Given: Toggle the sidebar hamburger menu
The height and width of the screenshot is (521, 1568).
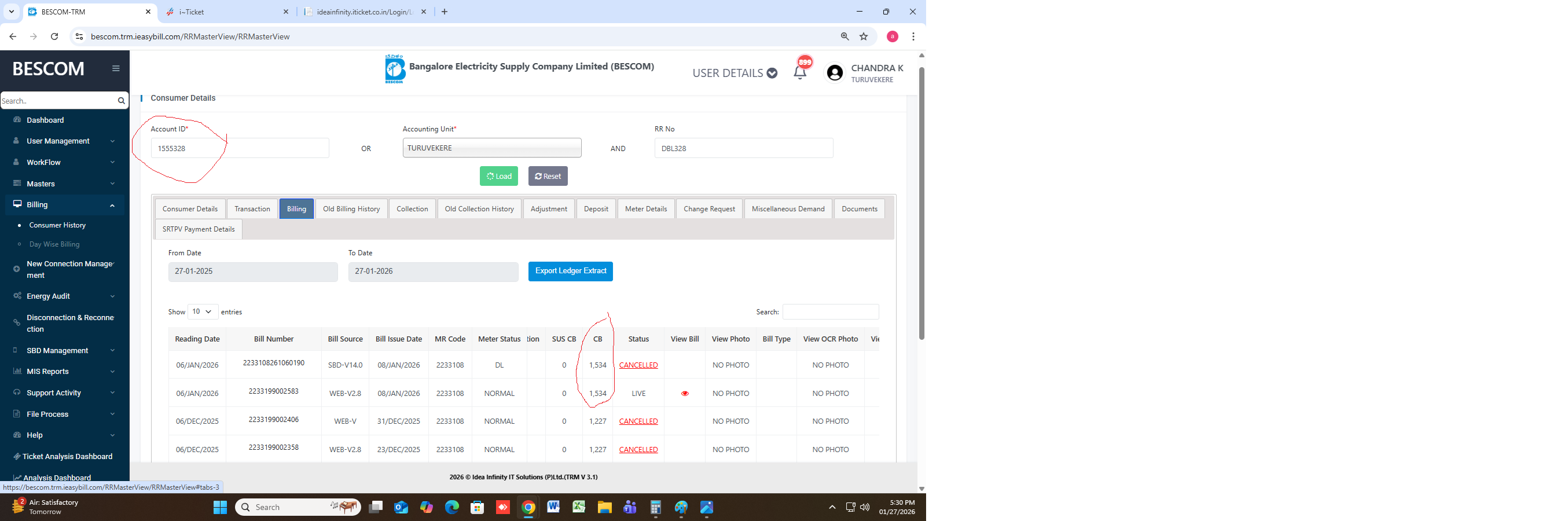Looking at the screenshot, I should pos(116,68).
